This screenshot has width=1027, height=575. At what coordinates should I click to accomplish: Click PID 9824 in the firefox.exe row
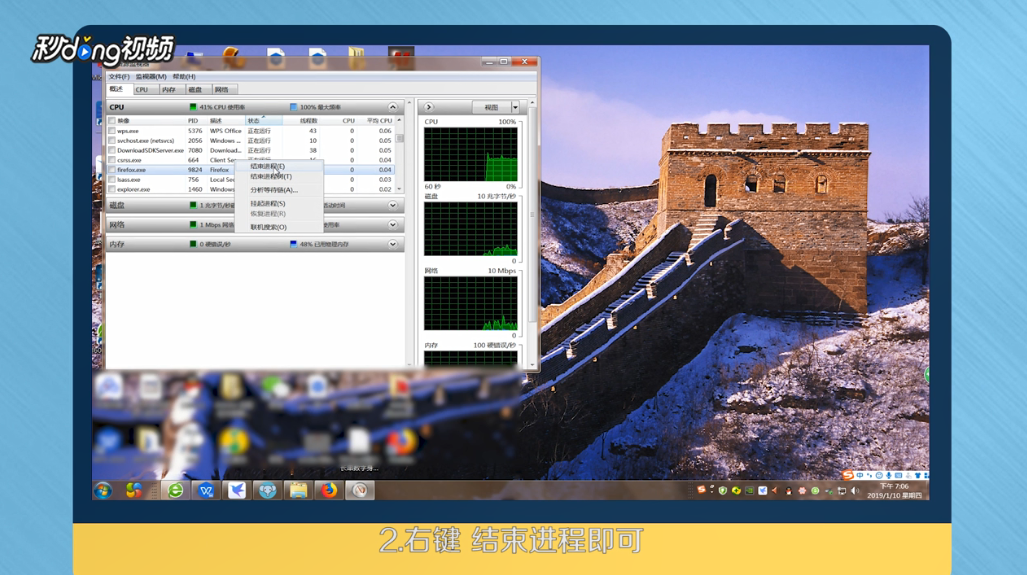195,170
